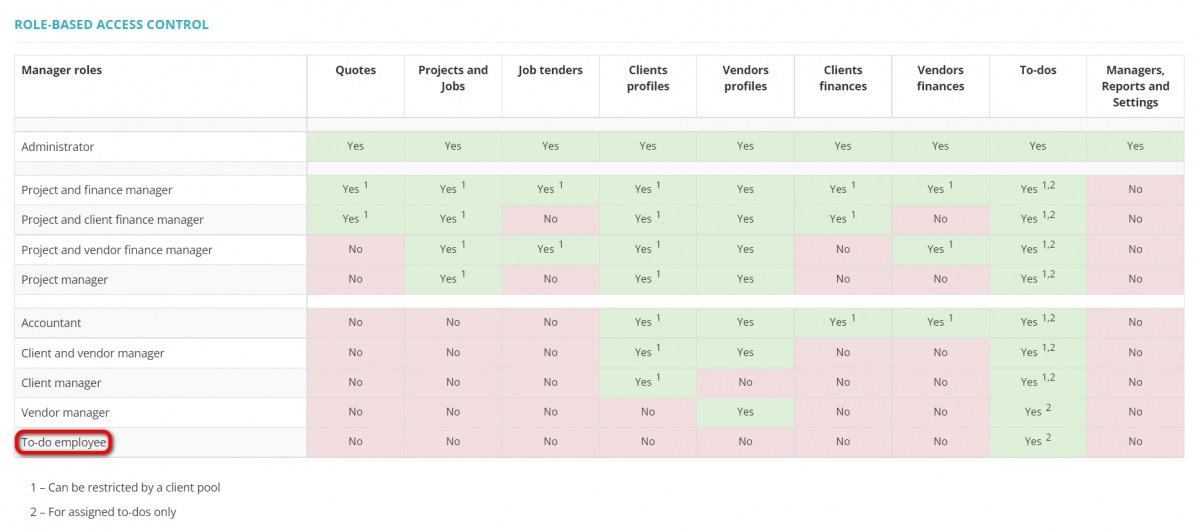Click the Job tenders column header
1200x529 pixels.
click(x=550, y=70)
